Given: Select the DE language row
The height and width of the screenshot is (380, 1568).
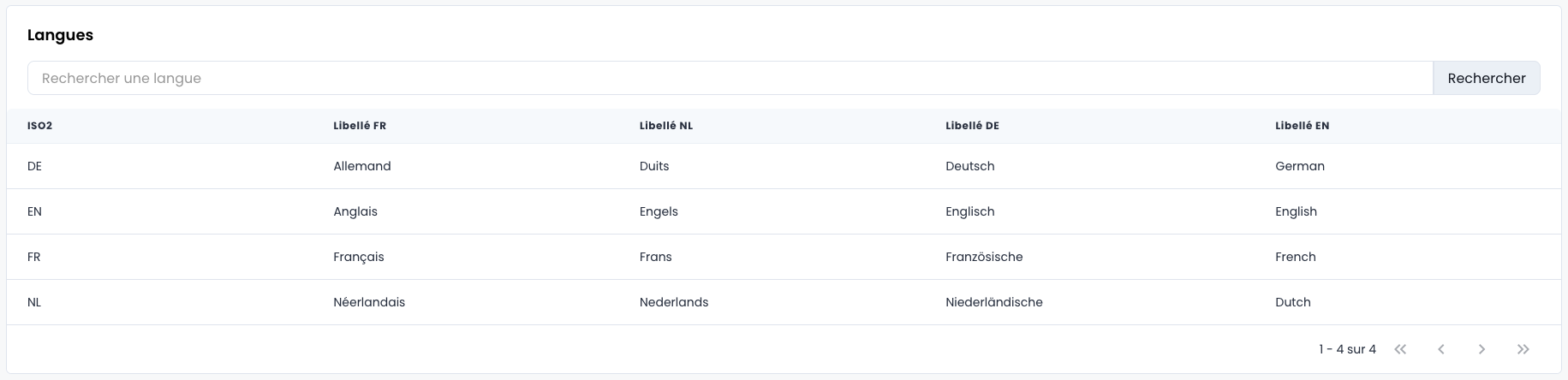Looking at the screenshot, I should click(34, 166).
